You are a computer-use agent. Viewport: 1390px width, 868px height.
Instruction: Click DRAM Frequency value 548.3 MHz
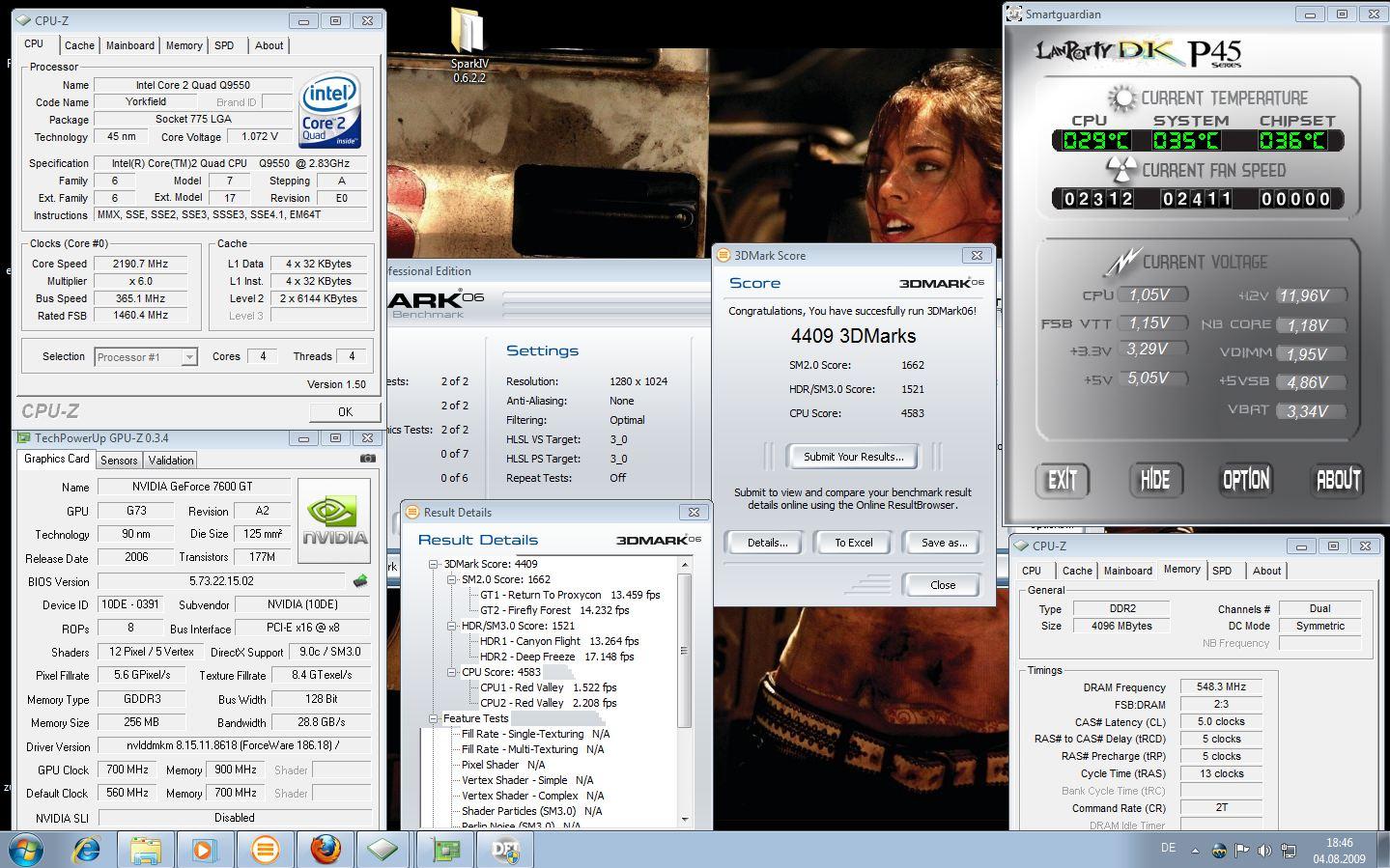pos(1221,687)
